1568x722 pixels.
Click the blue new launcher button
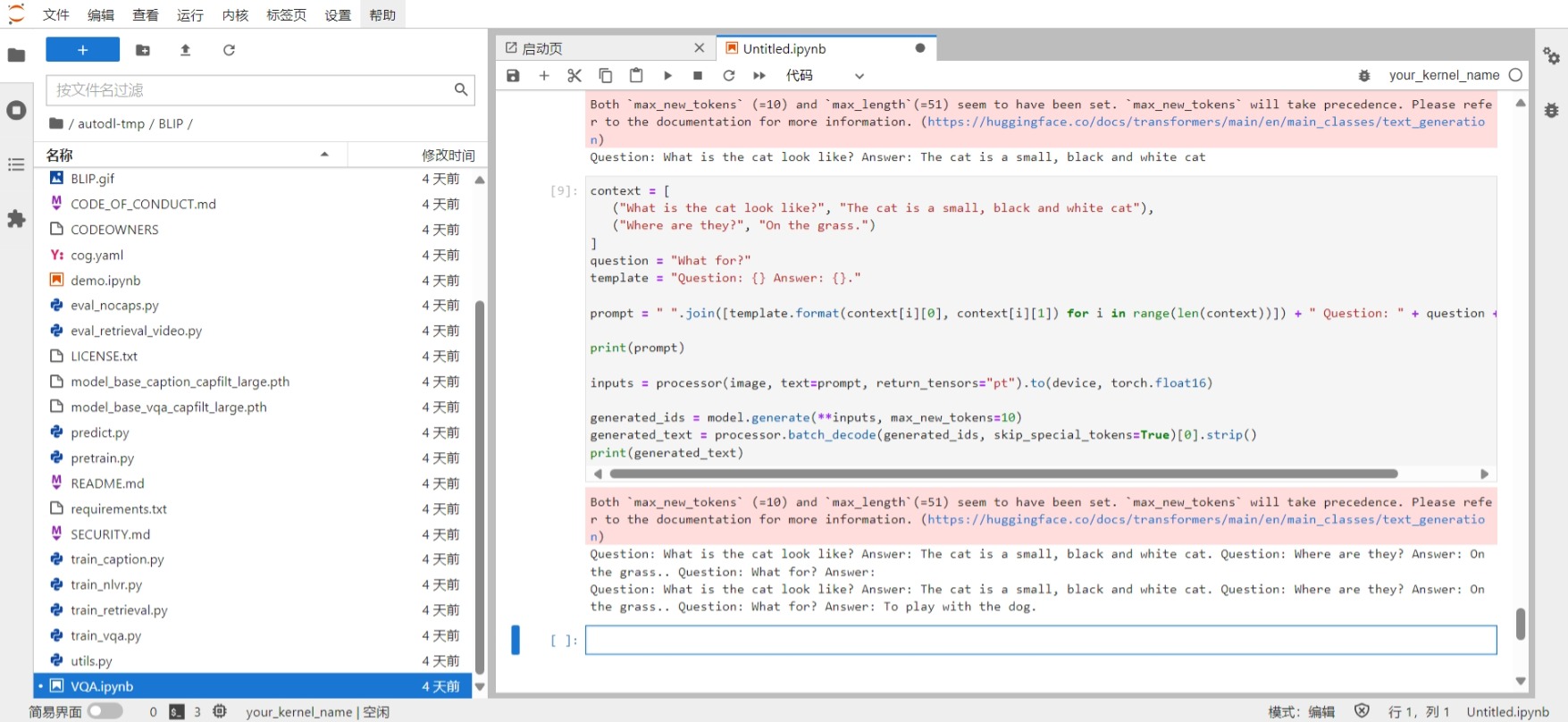pos(82,50)
